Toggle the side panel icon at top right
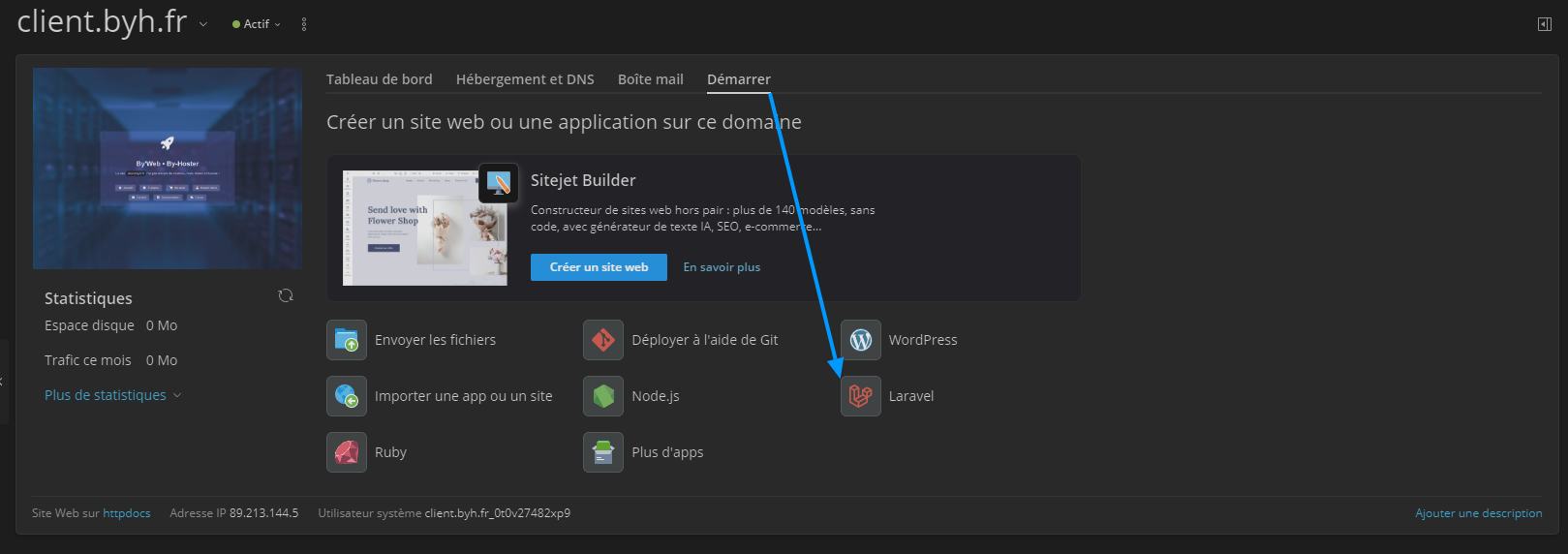 point(1545,24)
